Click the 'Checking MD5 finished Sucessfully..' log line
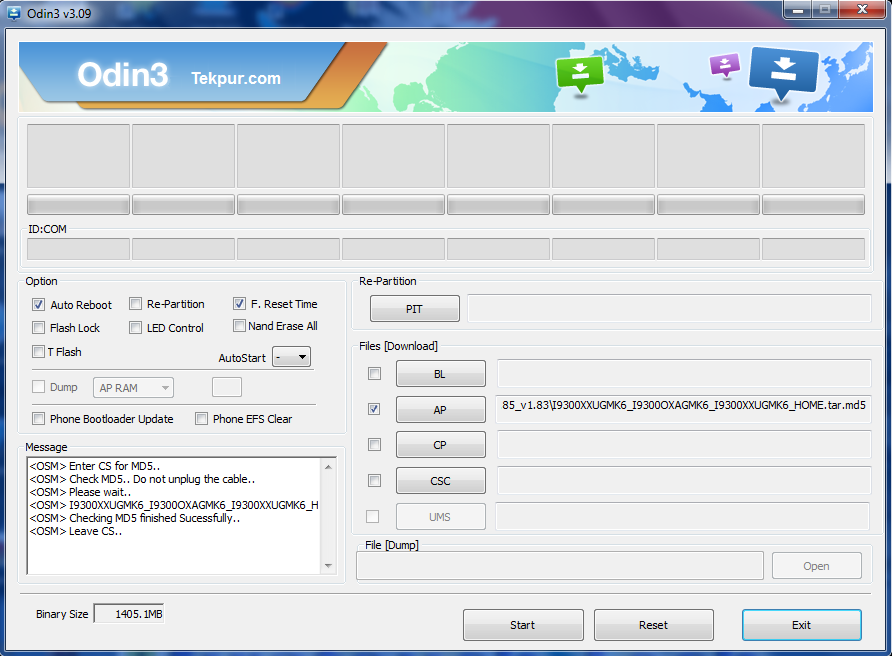 [x=135, y=518]
